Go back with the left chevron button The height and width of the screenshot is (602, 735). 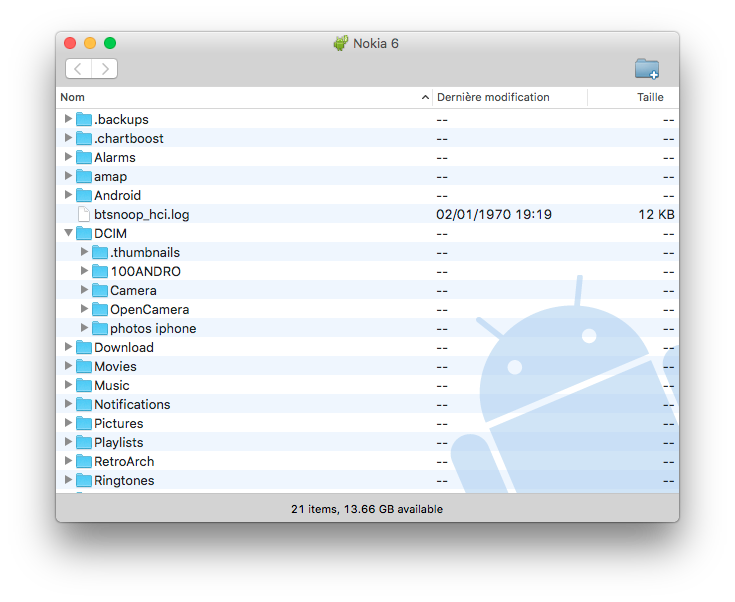tap(78, 69)
